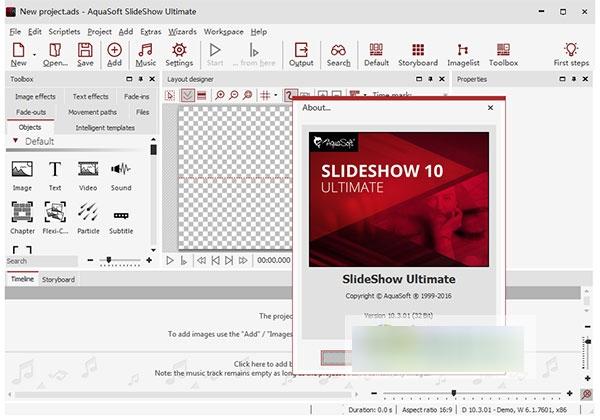Open Settings gear in toolbar

tap(179, 50)
